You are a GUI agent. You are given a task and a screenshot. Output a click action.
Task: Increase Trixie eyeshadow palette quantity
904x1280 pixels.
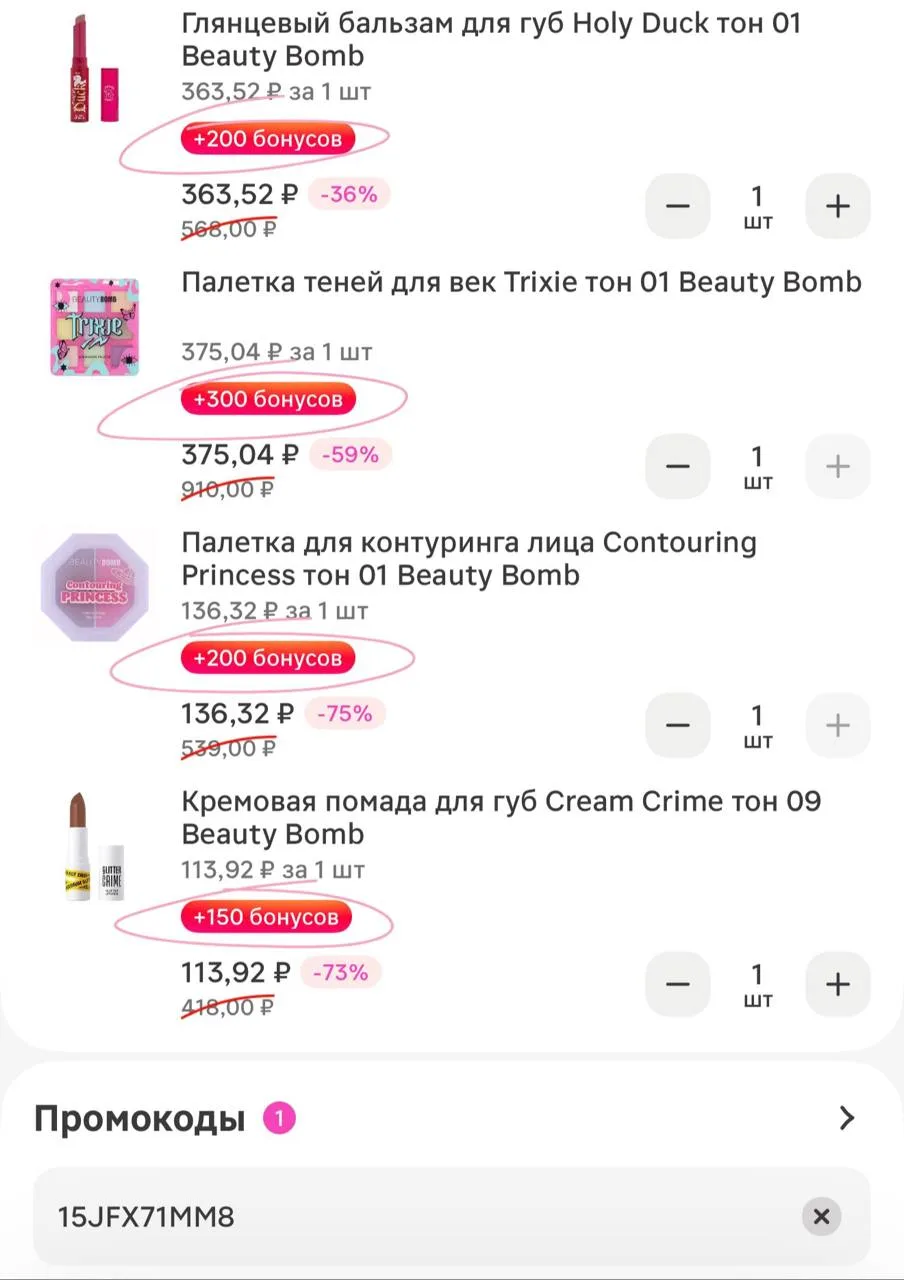click(838, 466)
